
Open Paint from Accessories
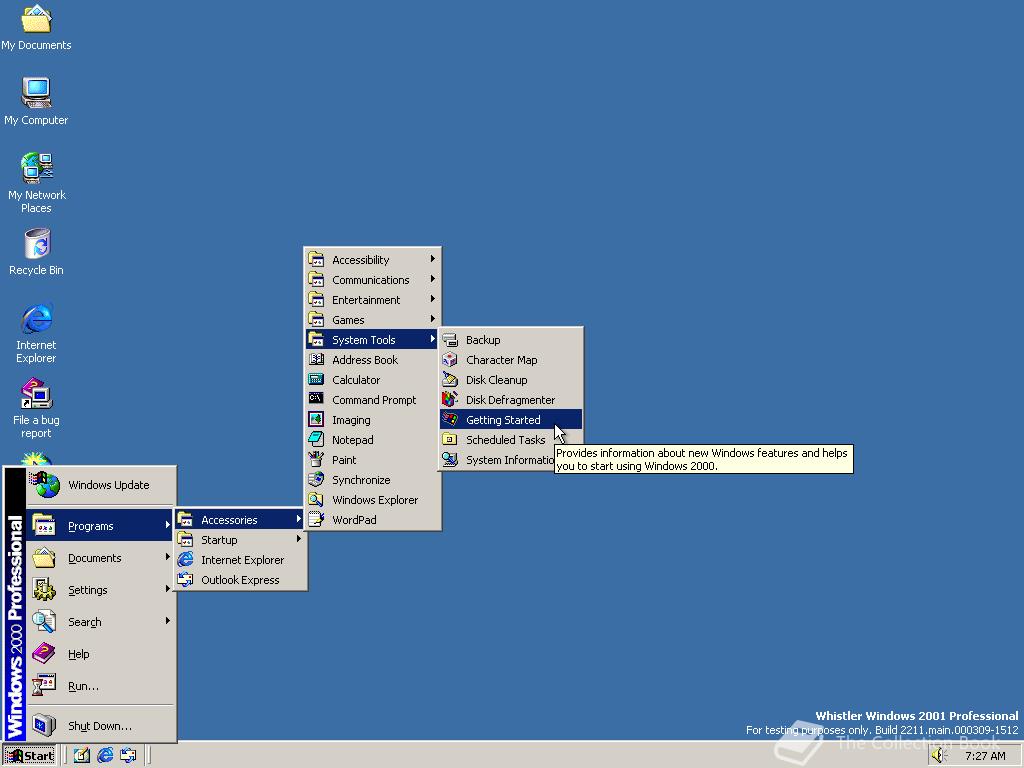tap(372, 460)
